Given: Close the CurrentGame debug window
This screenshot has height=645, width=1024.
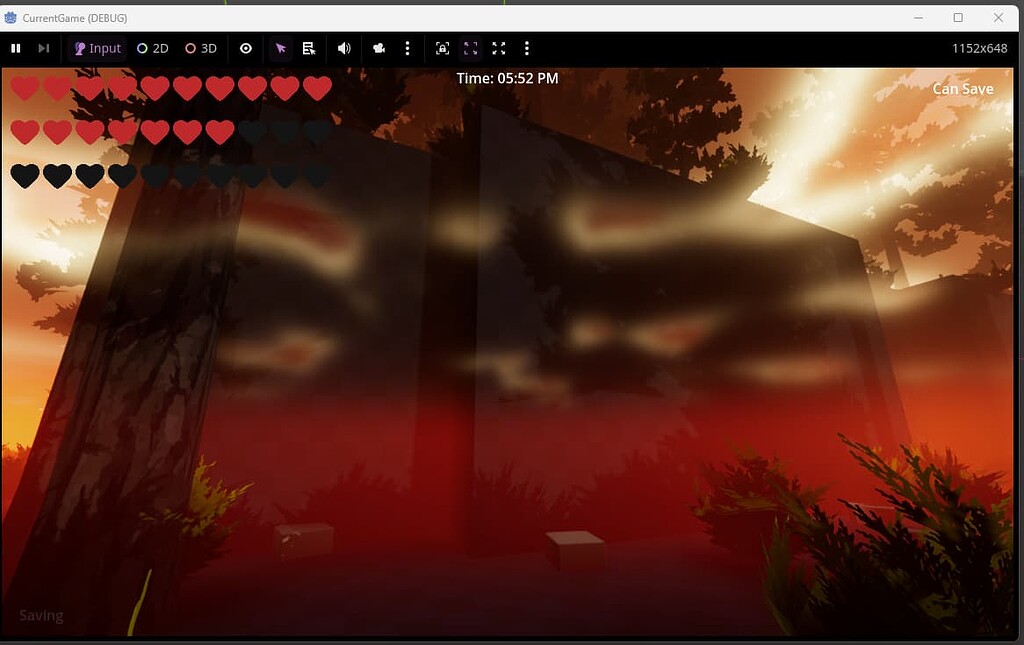Looking at the screenshot, I should click(x=998, y=18).
